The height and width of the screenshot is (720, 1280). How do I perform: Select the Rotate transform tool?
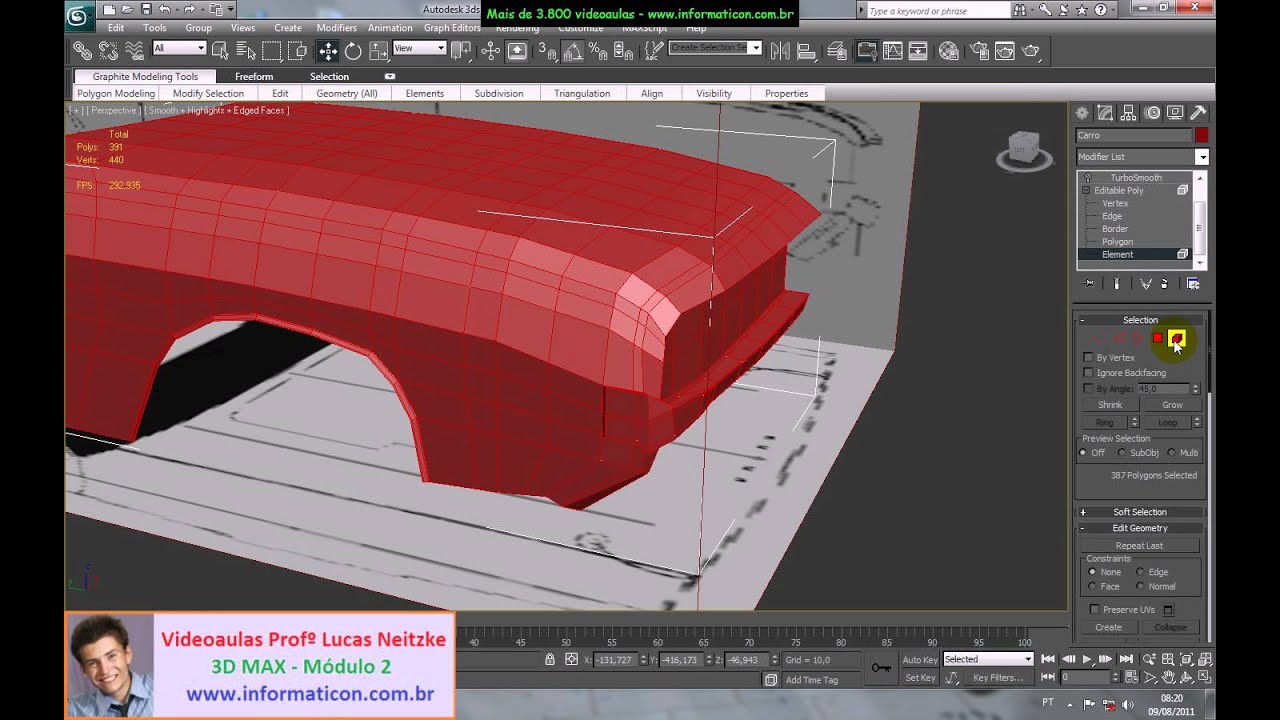click(x=353, y=51)
